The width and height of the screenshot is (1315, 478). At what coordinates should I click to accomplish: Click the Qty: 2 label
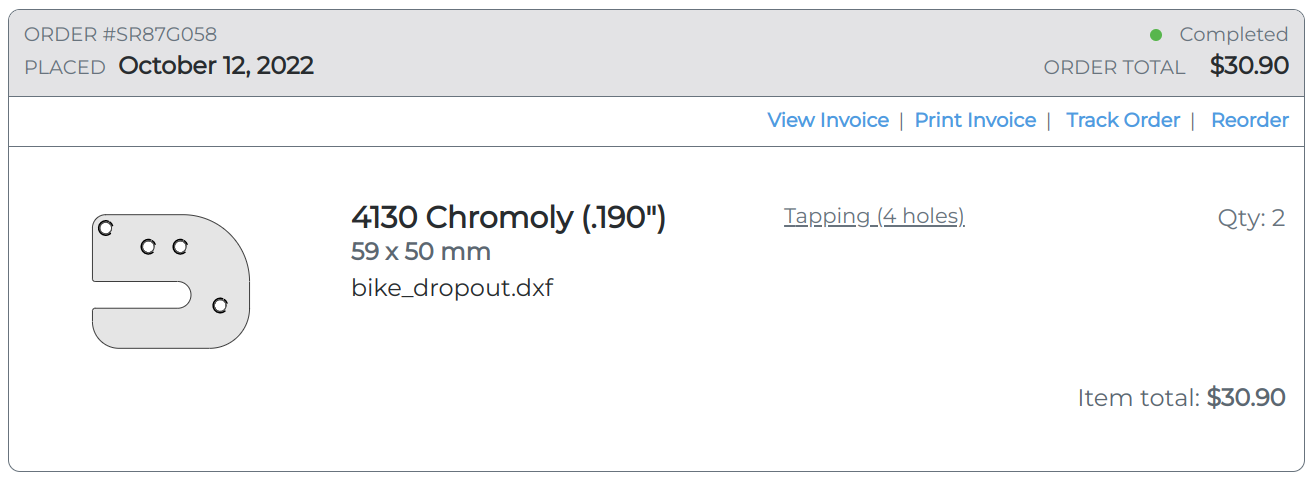[1251, 218]
